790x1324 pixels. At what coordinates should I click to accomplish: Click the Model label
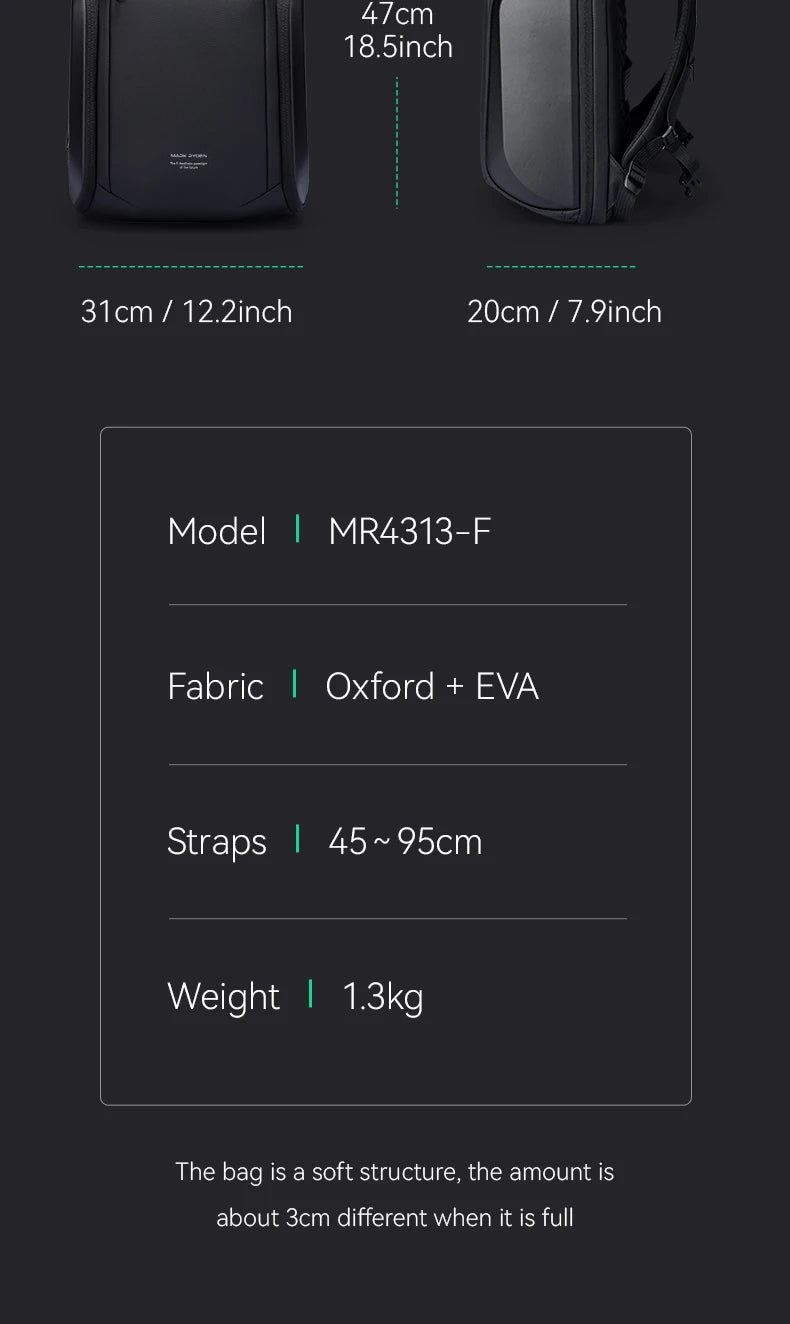click(x=217, y=531)
